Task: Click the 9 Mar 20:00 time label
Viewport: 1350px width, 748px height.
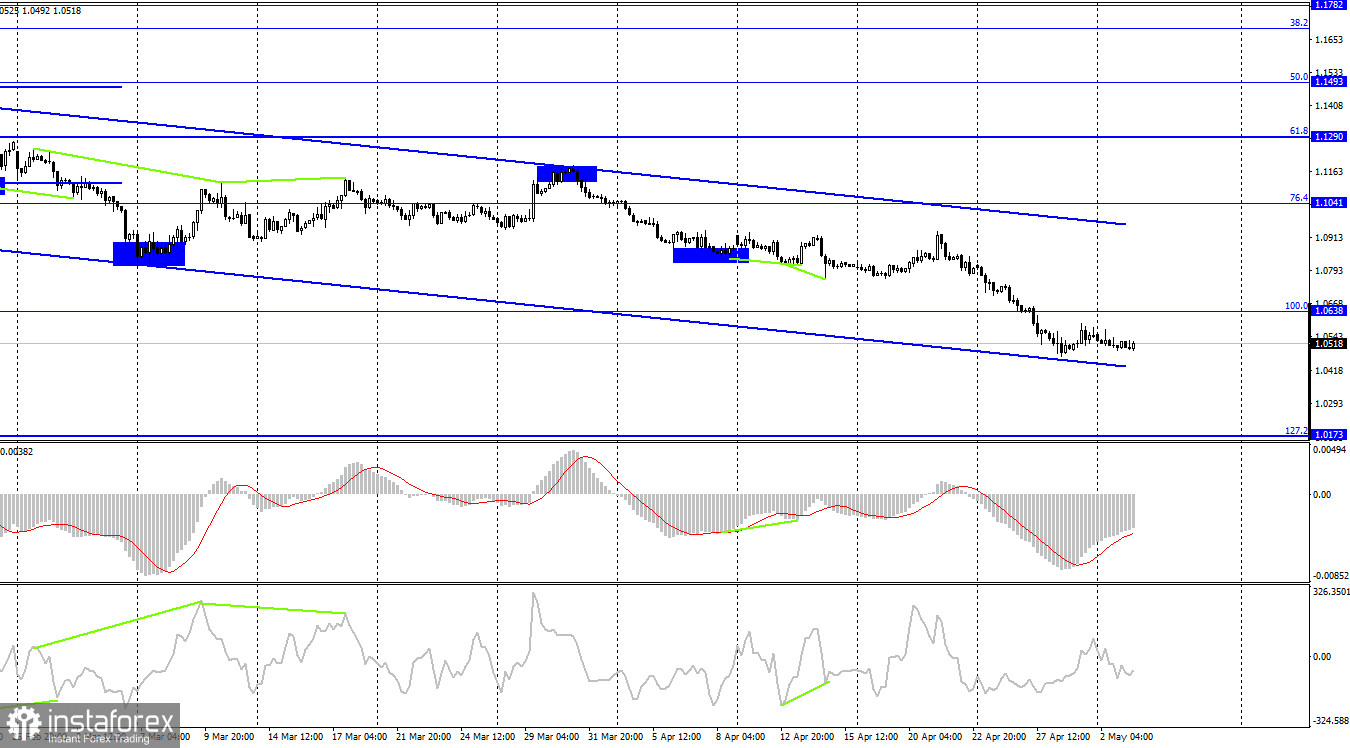Action: click(x=227, y=736)
